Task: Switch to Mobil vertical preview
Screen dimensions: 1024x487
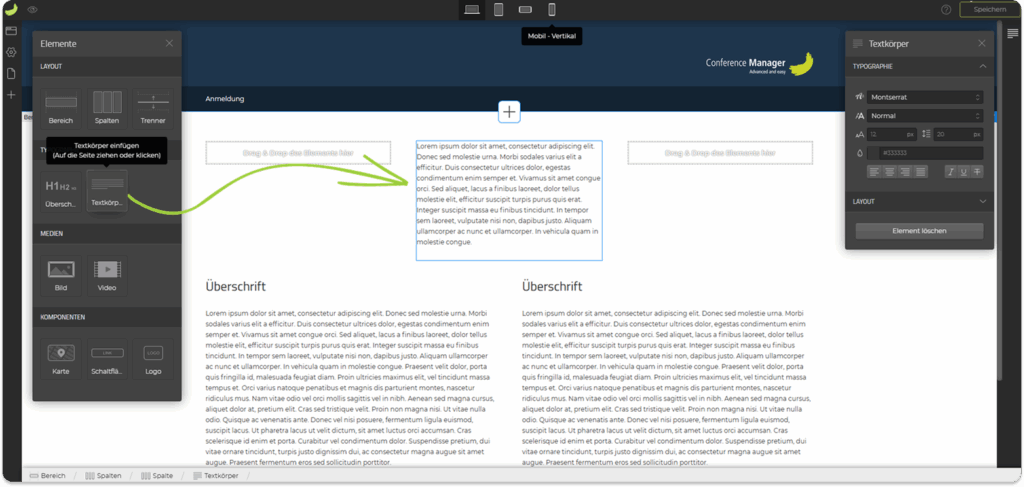Action: [x=552, y=10]
